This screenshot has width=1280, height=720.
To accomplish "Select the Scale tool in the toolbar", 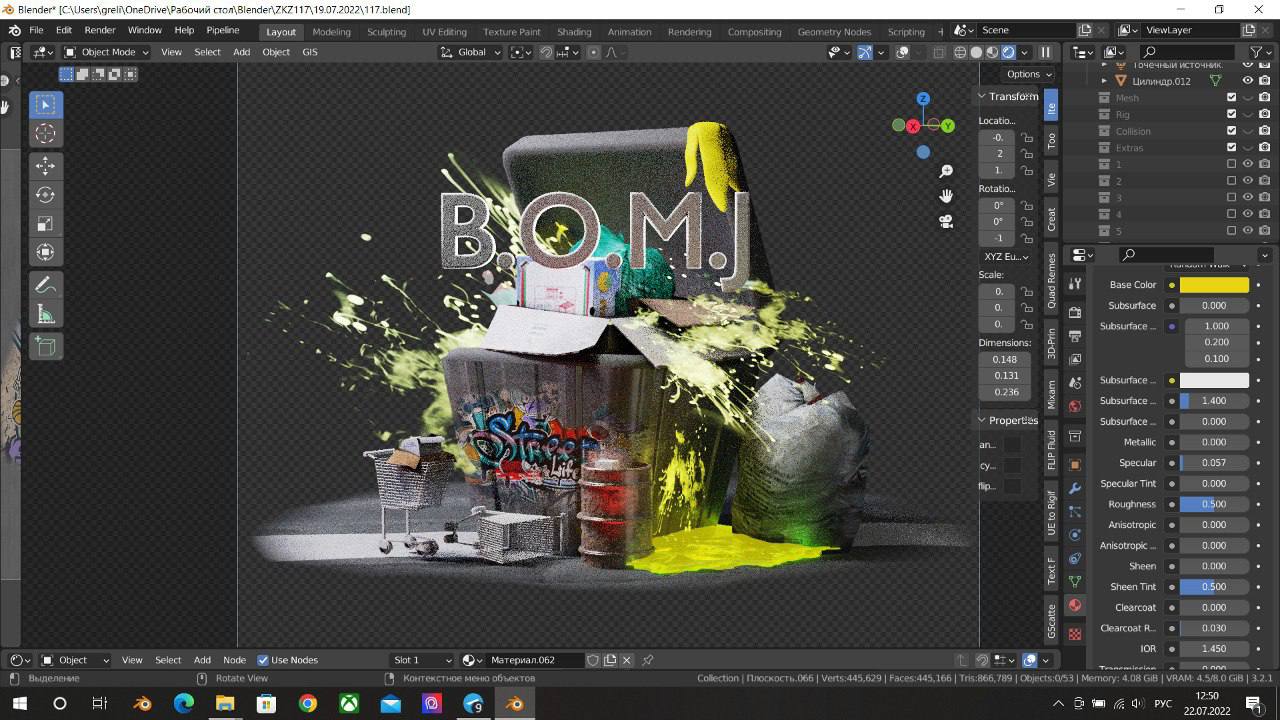I will 45,224.
